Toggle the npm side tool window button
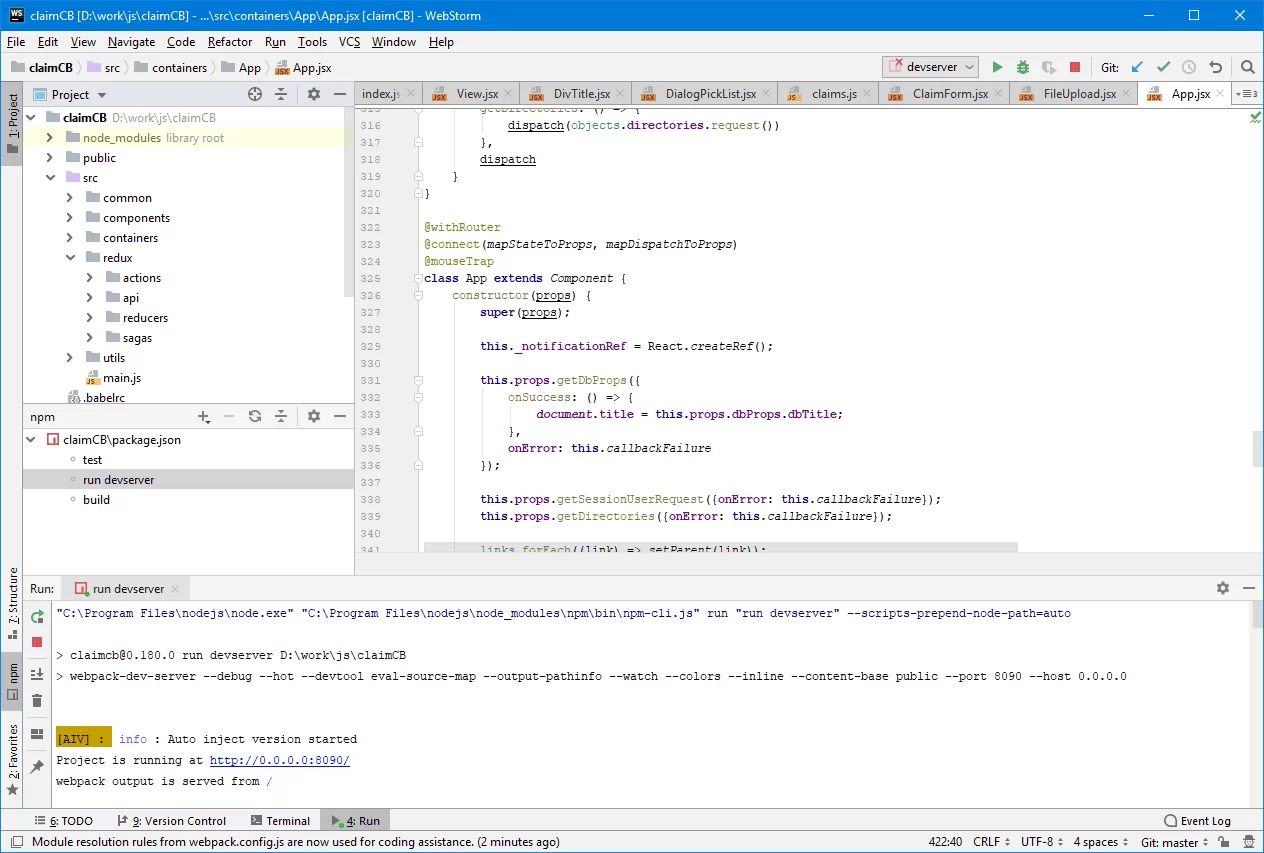1264x853 pixels. click(x=12, y=679)
